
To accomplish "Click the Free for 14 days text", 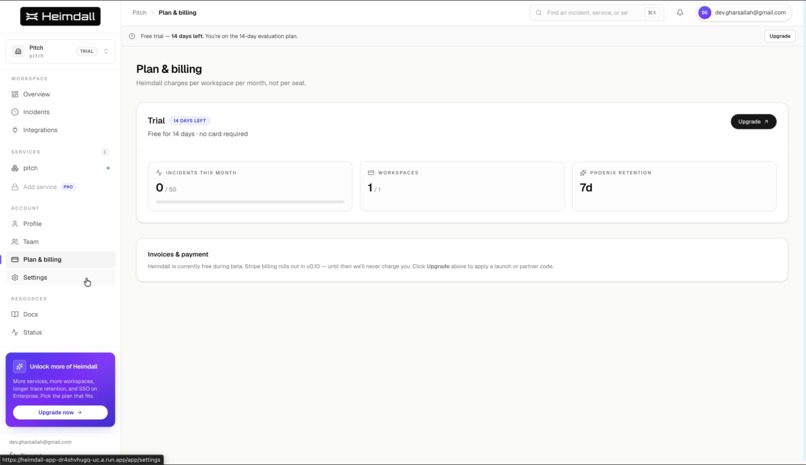I will pyautogui.click(x=198, y=134).
